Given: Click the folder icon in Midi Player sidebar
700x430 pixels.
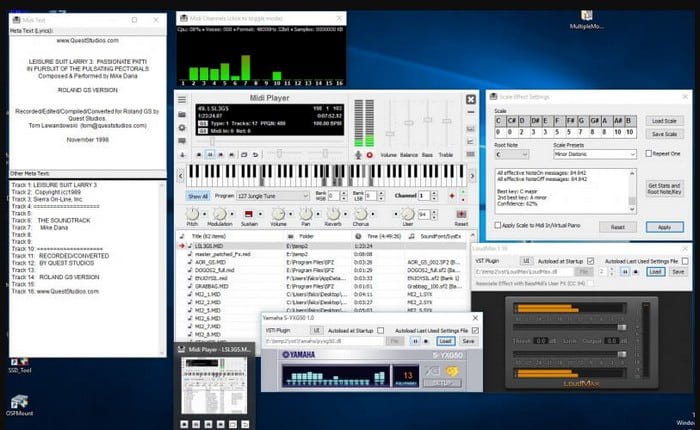Looking at the screenshot, I should (182, 114).
